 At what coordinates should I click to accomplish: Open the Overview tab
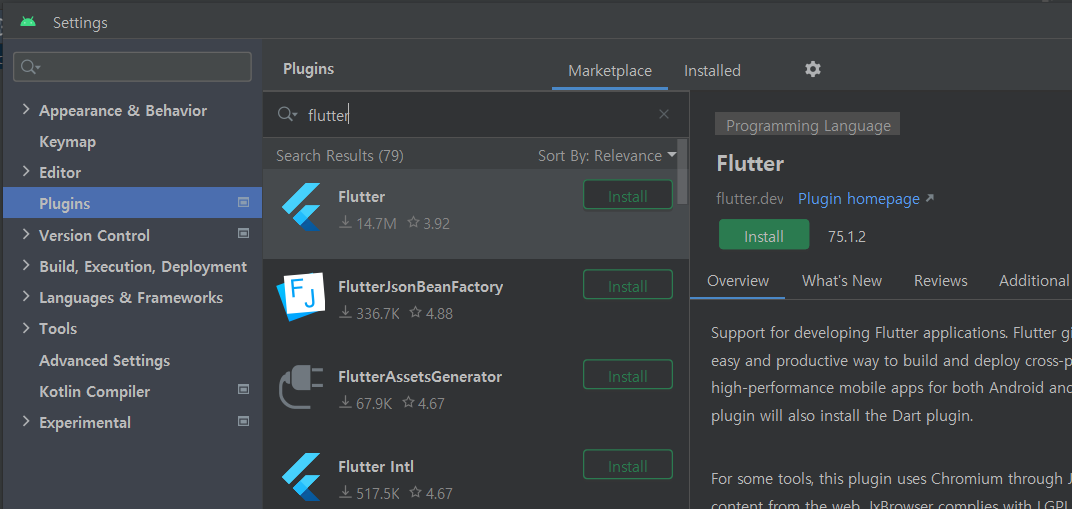coord(738,281)
